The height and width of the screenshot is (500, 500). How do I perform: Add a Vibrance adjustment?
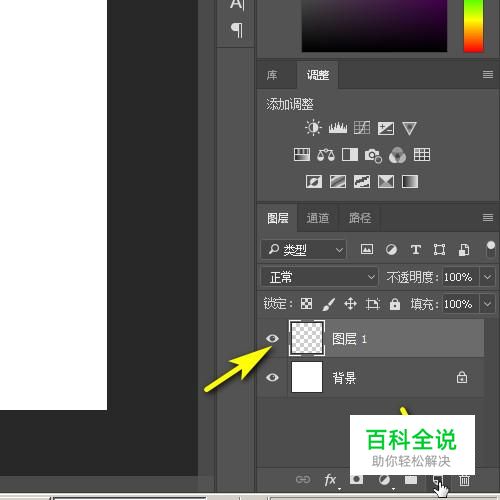[409, 128]
